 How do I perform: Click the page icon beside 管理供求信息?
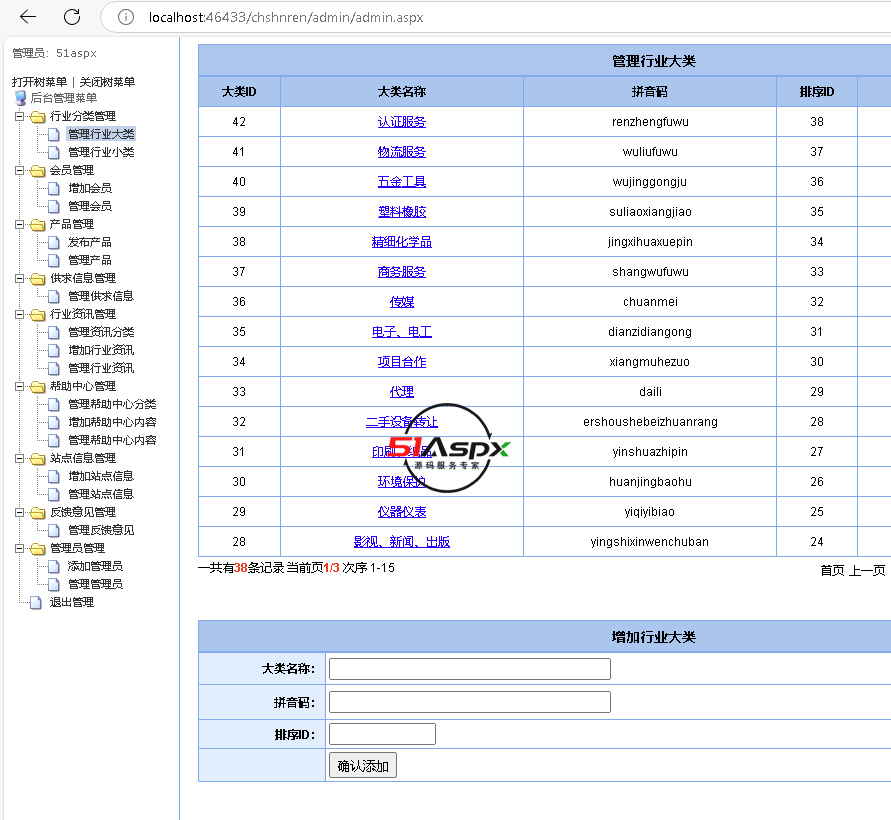pos(54,296)
